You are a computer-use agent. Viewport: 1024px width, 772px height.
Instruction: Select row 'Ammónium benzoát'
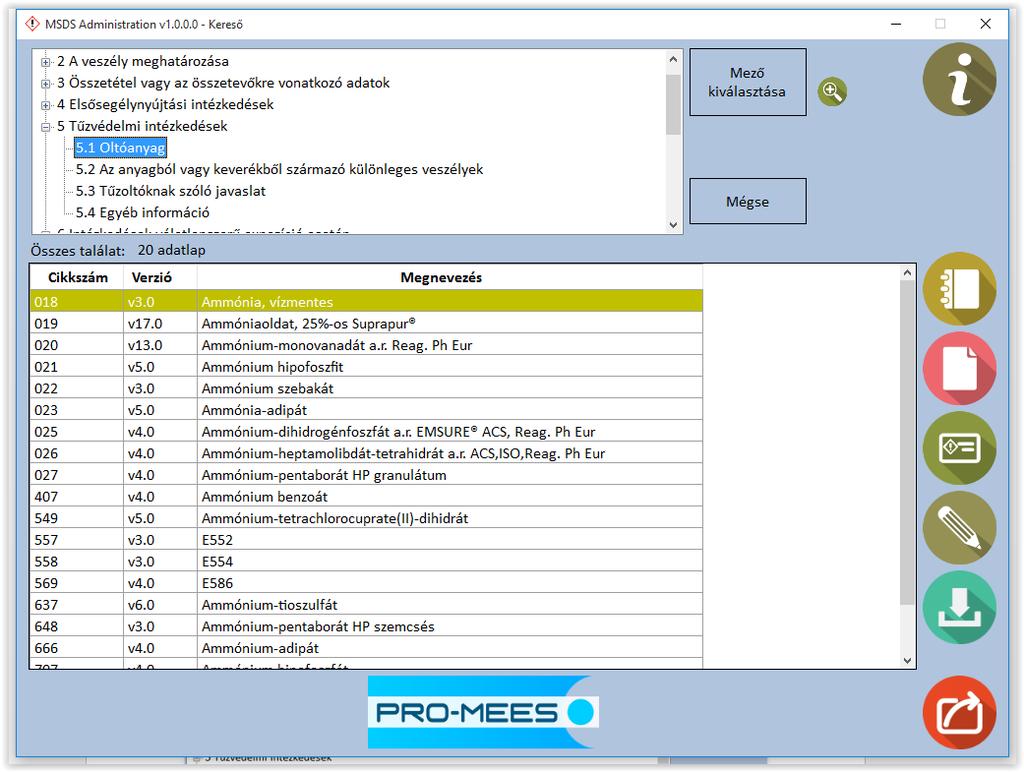click(x=366, y=496)
